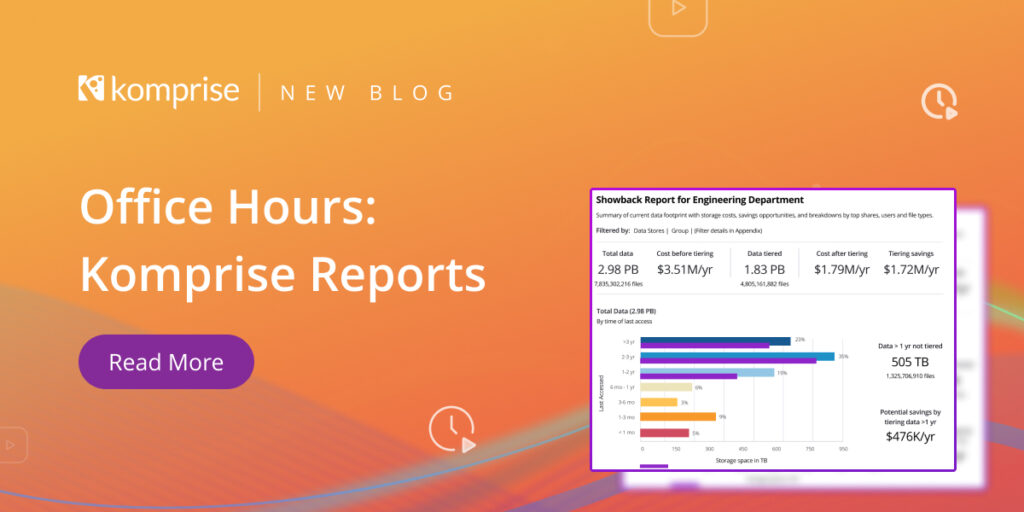Click the Komprise logo

point(159,90)
